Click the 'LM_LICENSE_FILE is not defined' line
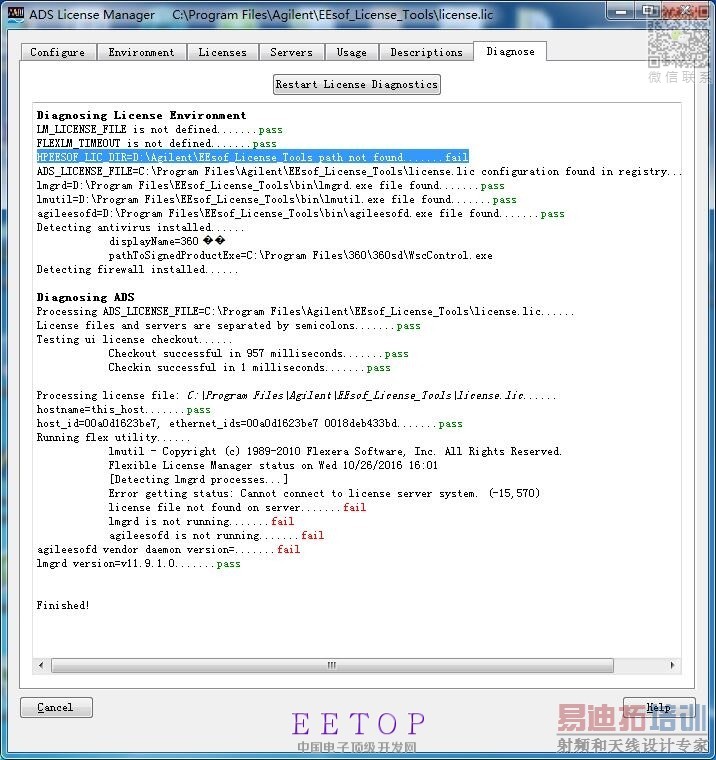 coord(159,129)
